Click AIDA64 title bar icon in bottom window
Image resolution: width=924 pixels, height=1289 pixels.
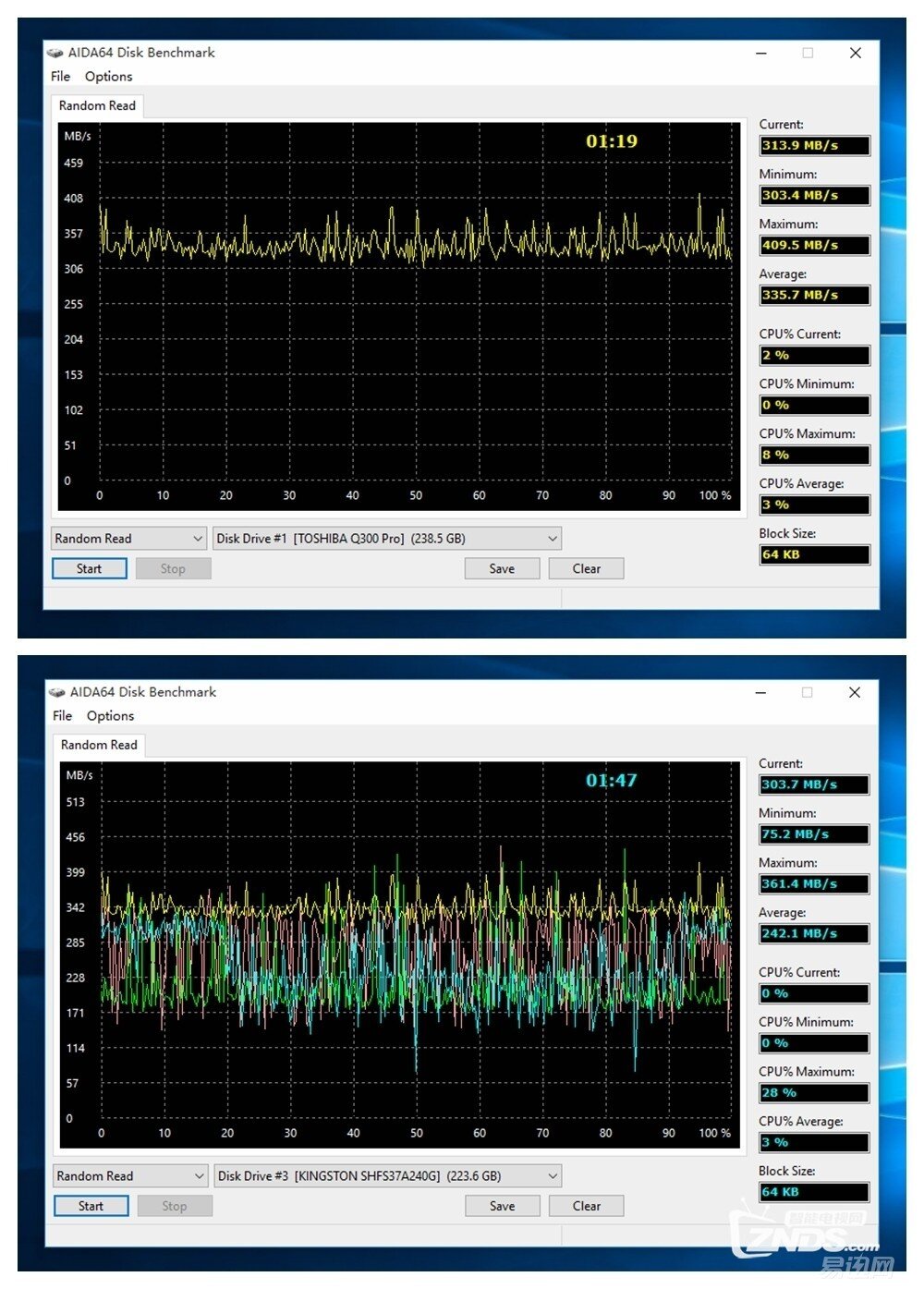pos(58,692)
